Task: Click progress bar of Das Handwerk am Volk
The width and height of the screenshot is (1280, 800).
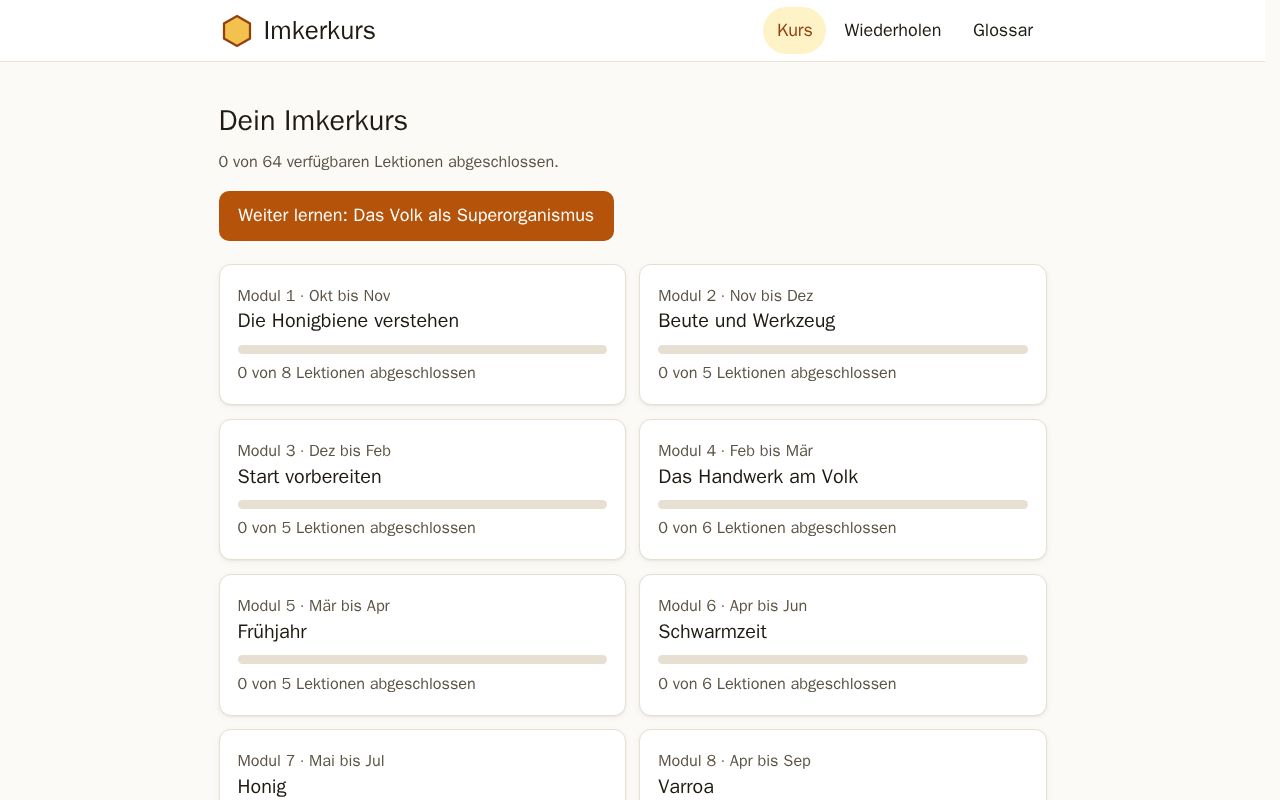Action: coord(843,505)
